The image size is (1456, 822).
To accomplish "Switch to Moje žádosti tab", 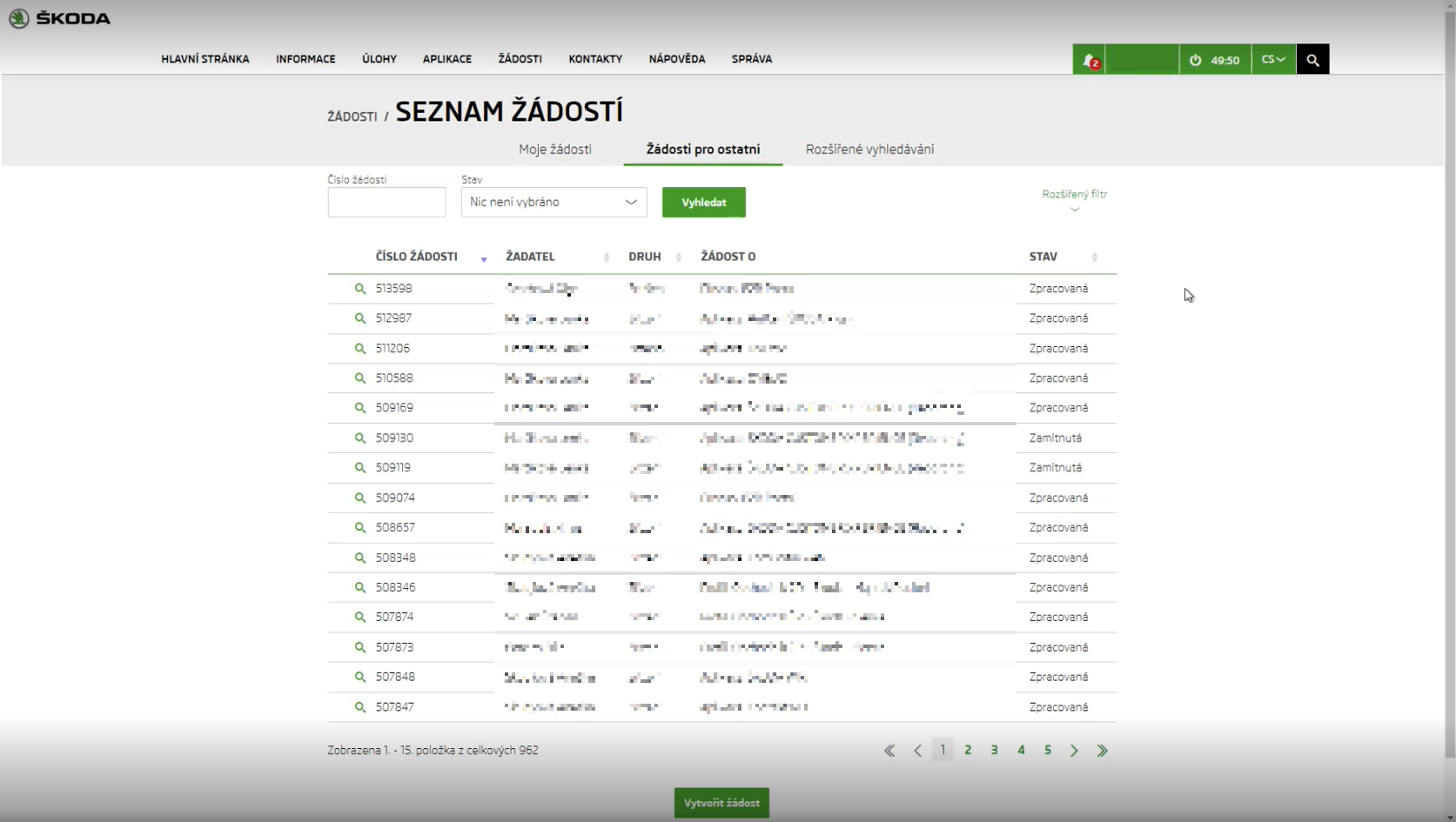I will (554, 150).
